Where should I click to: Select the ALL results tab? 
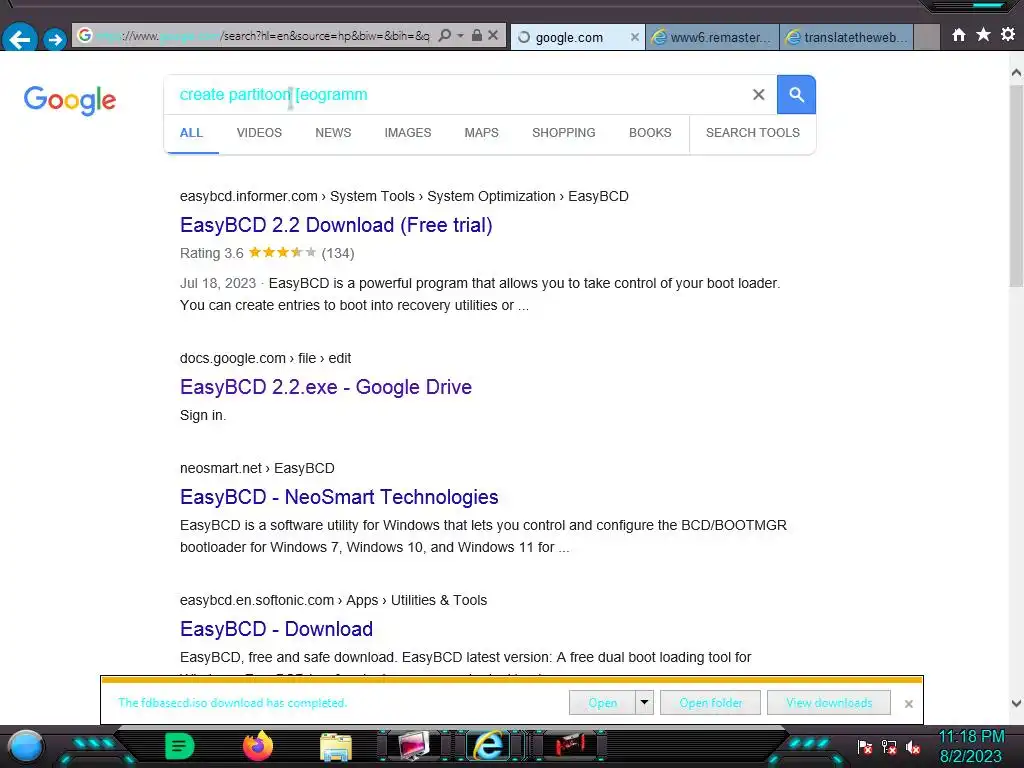pyautogui.click(x=191, y=133)
